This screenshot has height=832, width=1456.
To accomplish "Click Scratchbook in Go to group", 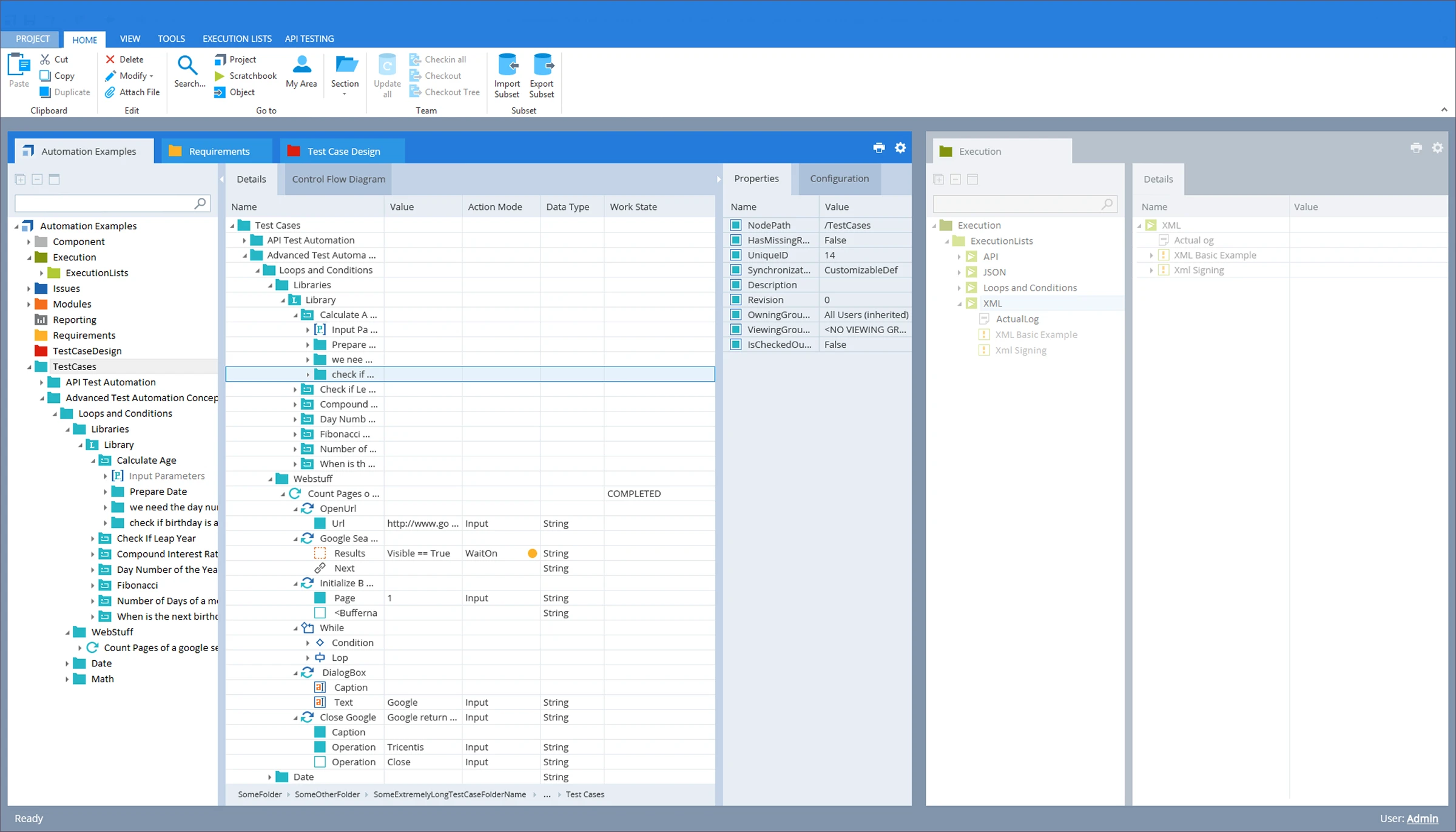I will (x=252, y=76).
